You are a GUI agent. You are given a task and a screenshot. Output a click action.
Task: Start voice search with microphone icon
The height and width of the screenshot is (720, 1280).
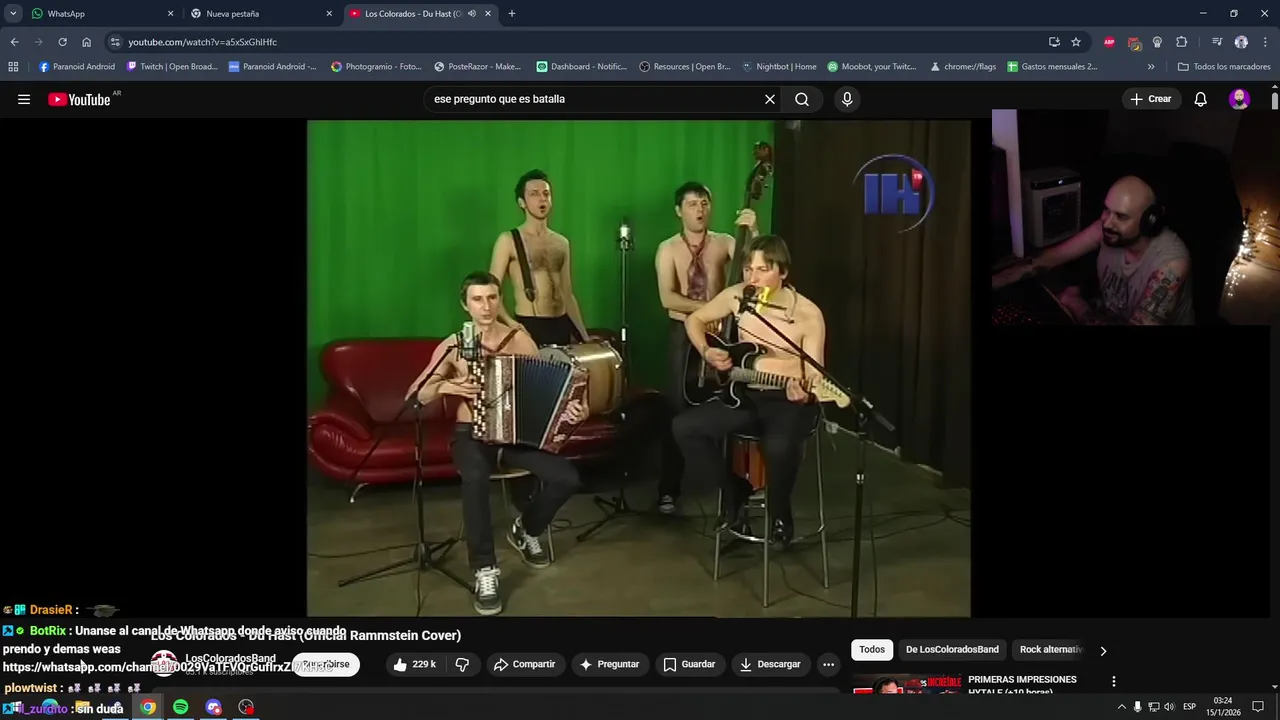[847, 99]
